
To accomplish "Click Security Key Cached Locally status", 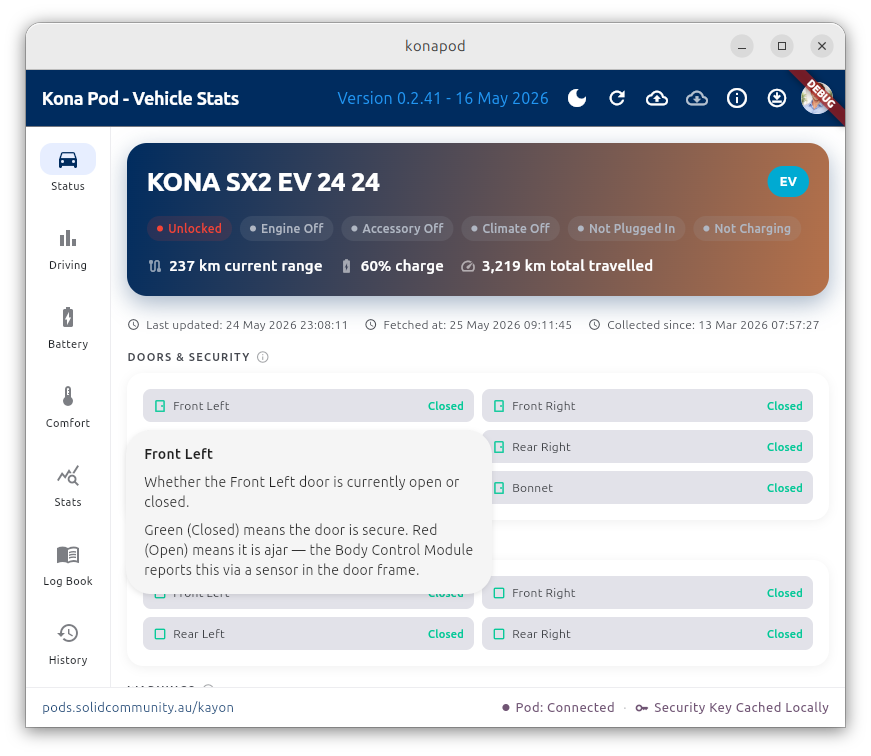I will (x=732, y=707).
